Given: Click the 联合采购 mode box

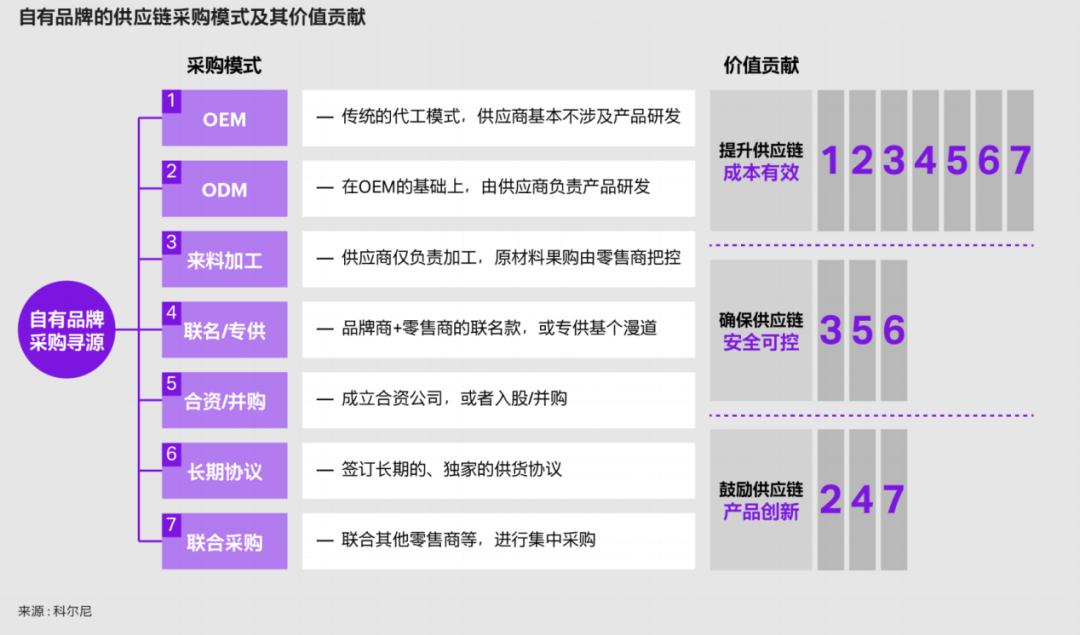Looking at the screenshot, I should [x=225, y=542].
